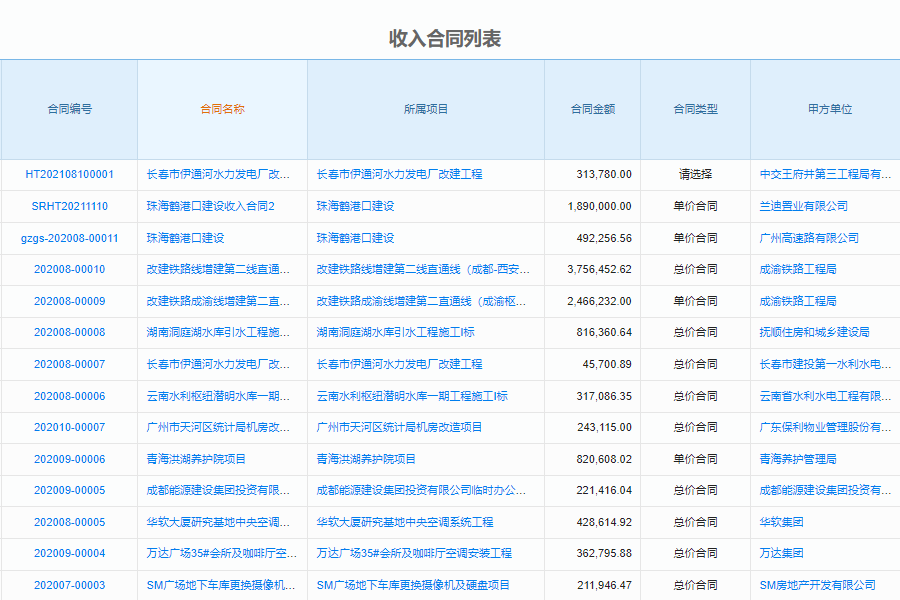Open contract name 云南水利枢纽潜明水库一期...
The width and height of the screenshot is (900, 600).
[218, 396]
